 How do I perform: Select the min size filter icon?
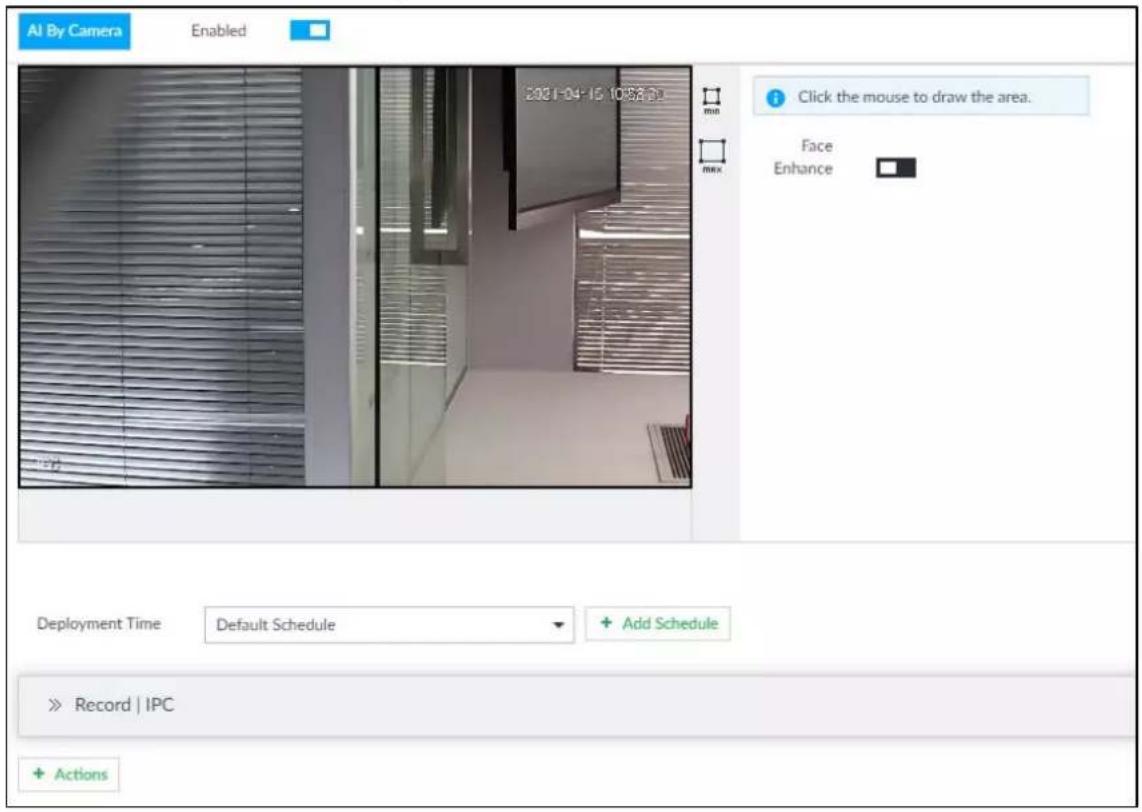coord(712,101)
